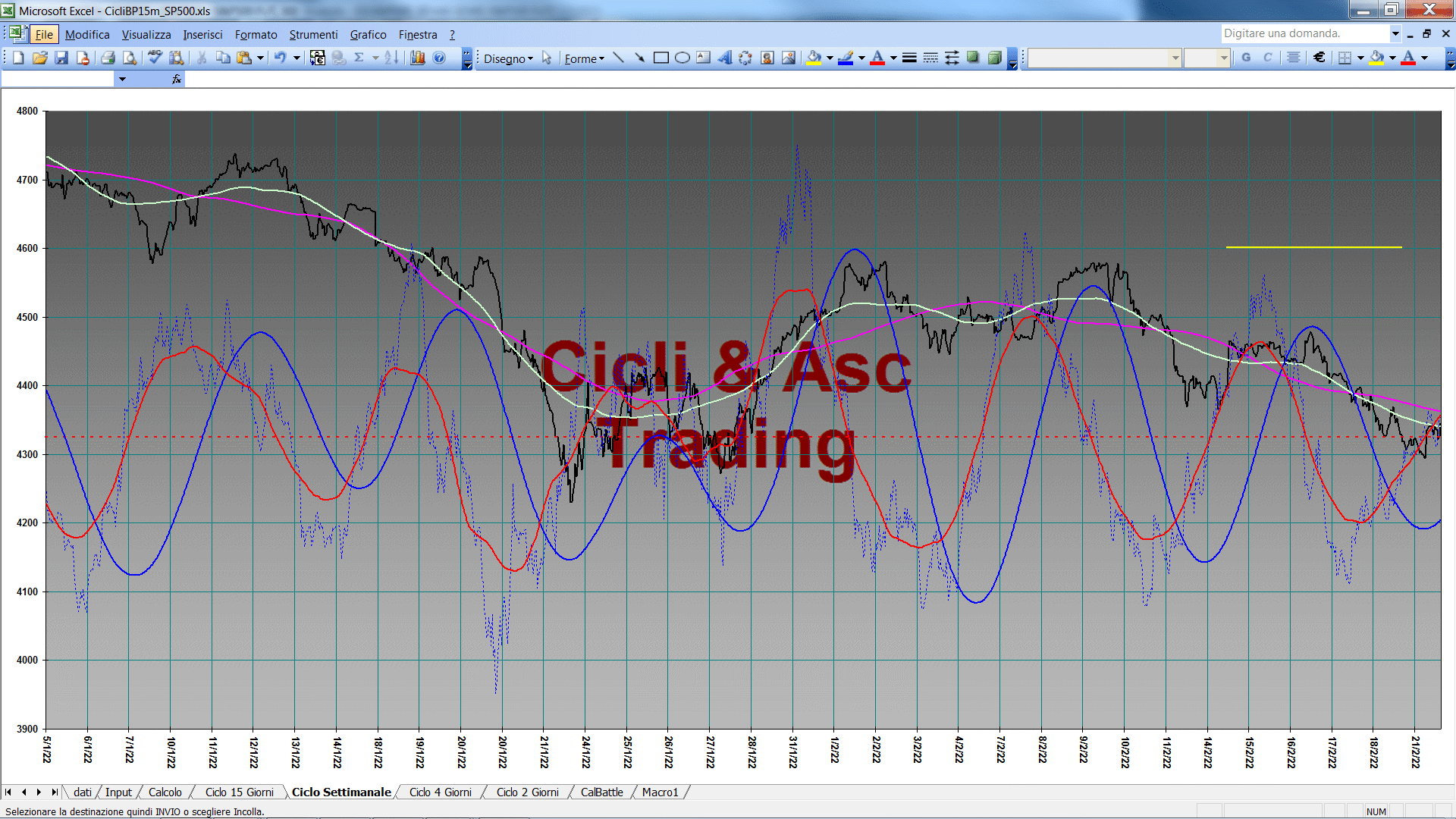Click the fx insert function button
Viewport: 1456px width, 819px height.
pos(177,79)
